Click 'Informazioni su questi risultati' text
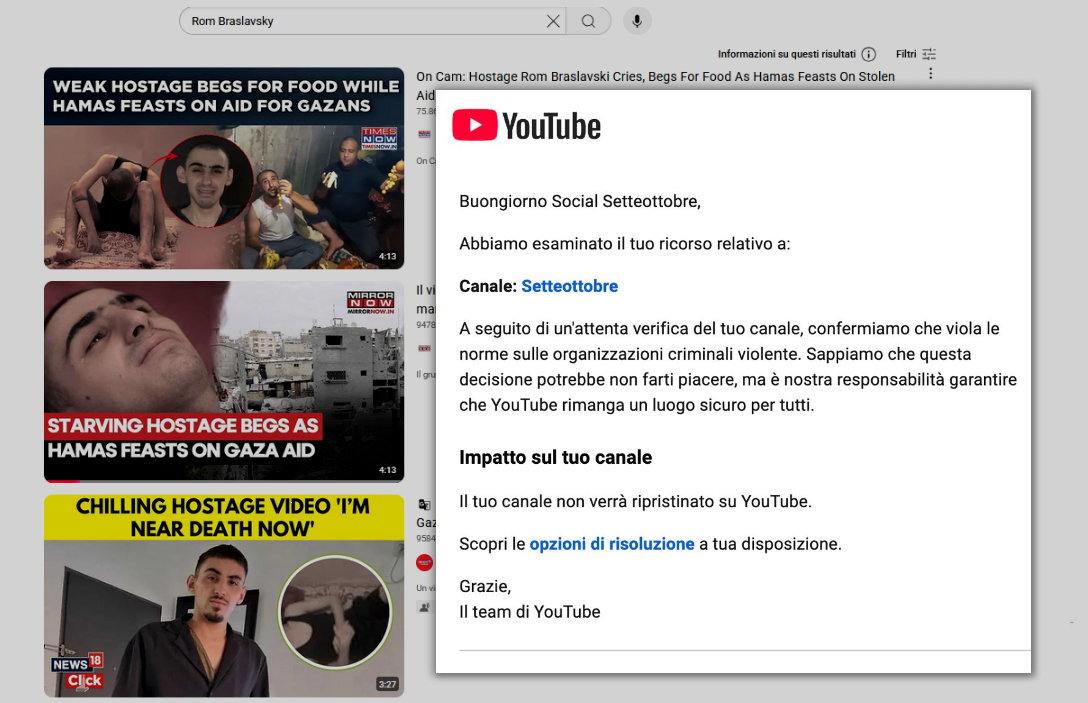Screen dimensions: 1088x703 coord(787,54)
